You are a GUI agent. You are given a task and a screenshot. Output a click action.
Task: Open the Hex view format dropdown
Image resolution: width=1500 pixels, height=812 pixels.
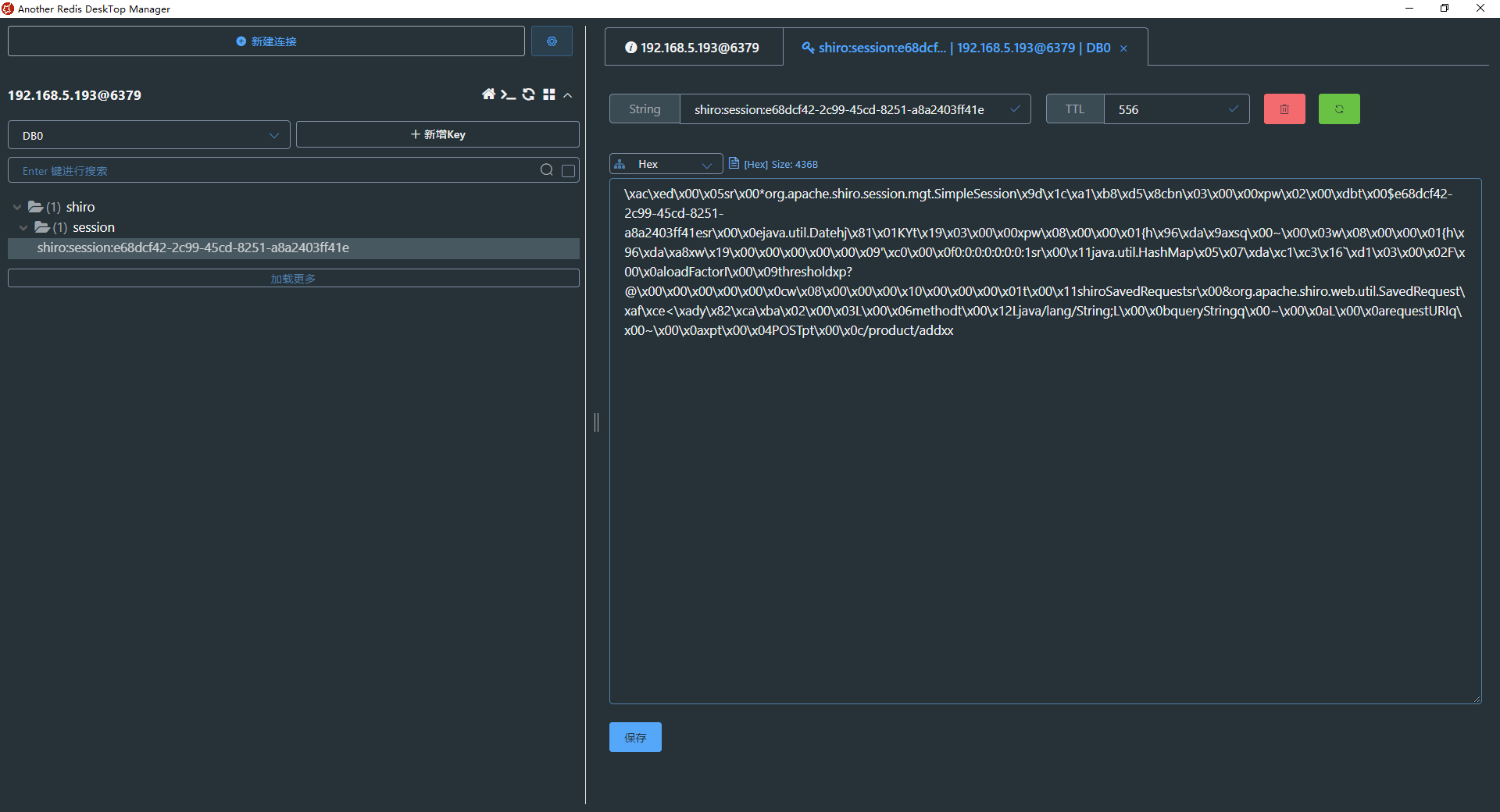coord(665,163)
